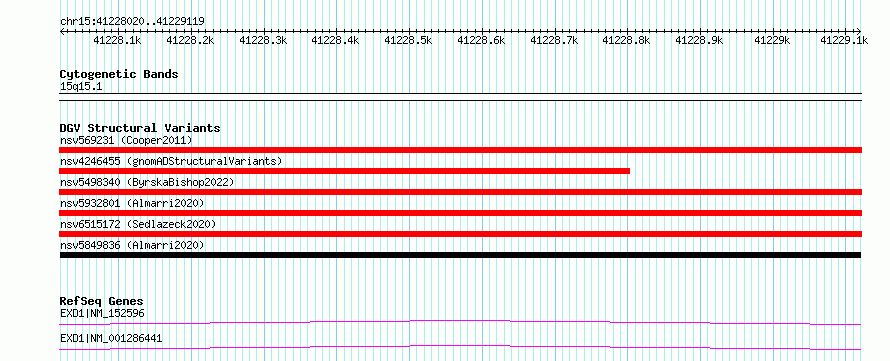Click the 41229.1k ruler tick label
890x361 pixels.
[844, 40]
